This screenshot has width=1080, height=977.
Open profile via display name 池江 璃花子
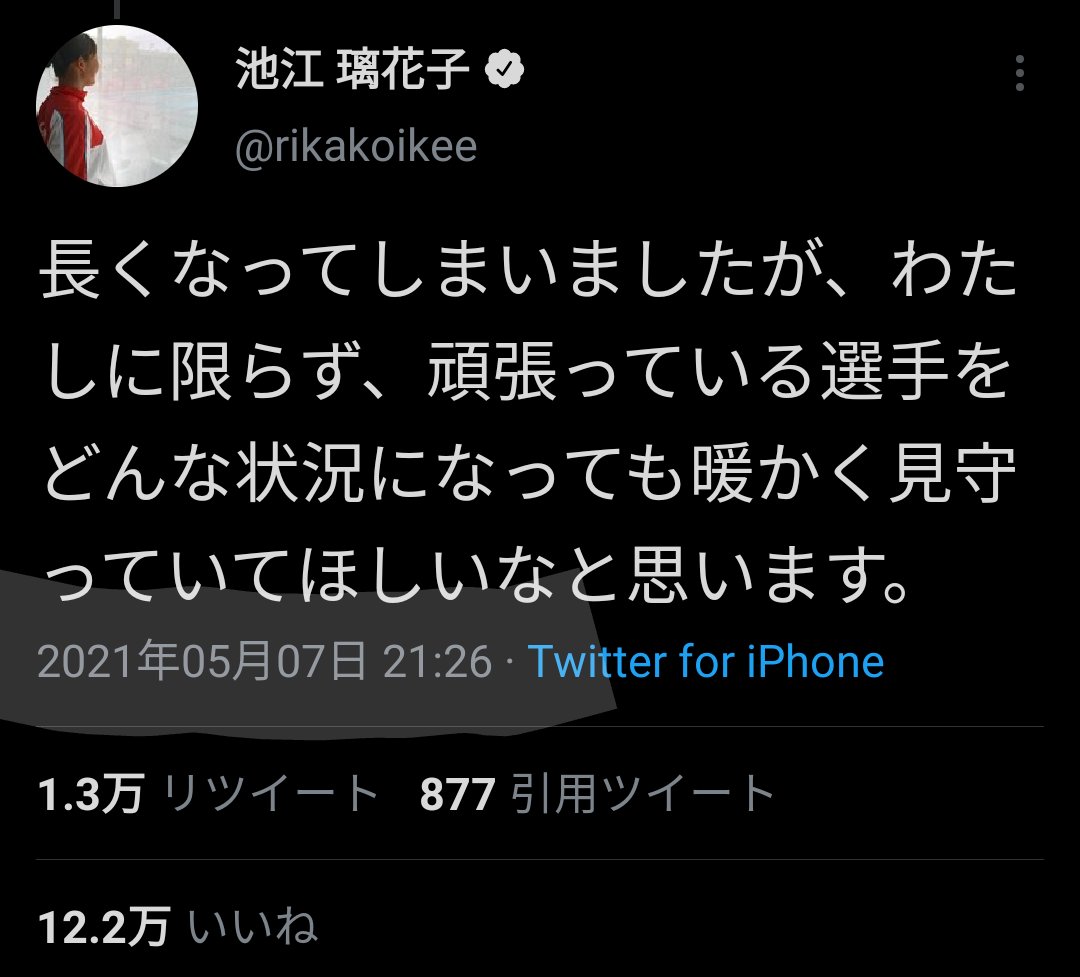353,69
